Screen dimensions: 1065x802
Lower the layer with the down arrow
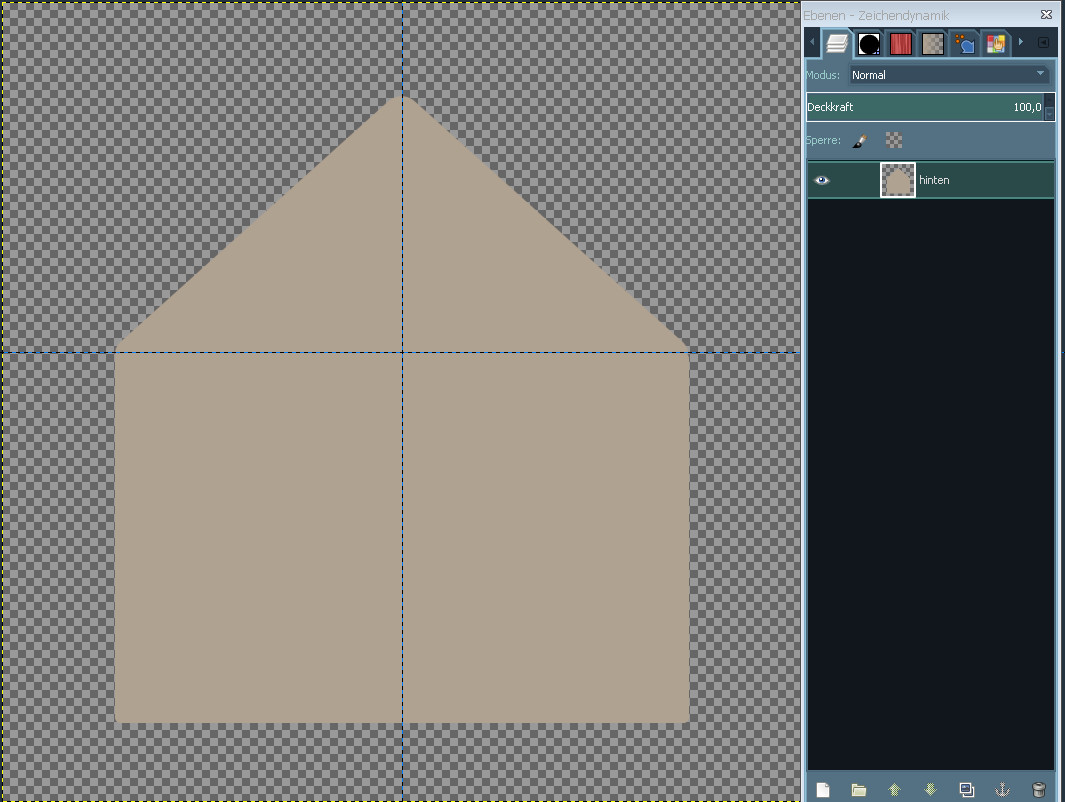930,789
